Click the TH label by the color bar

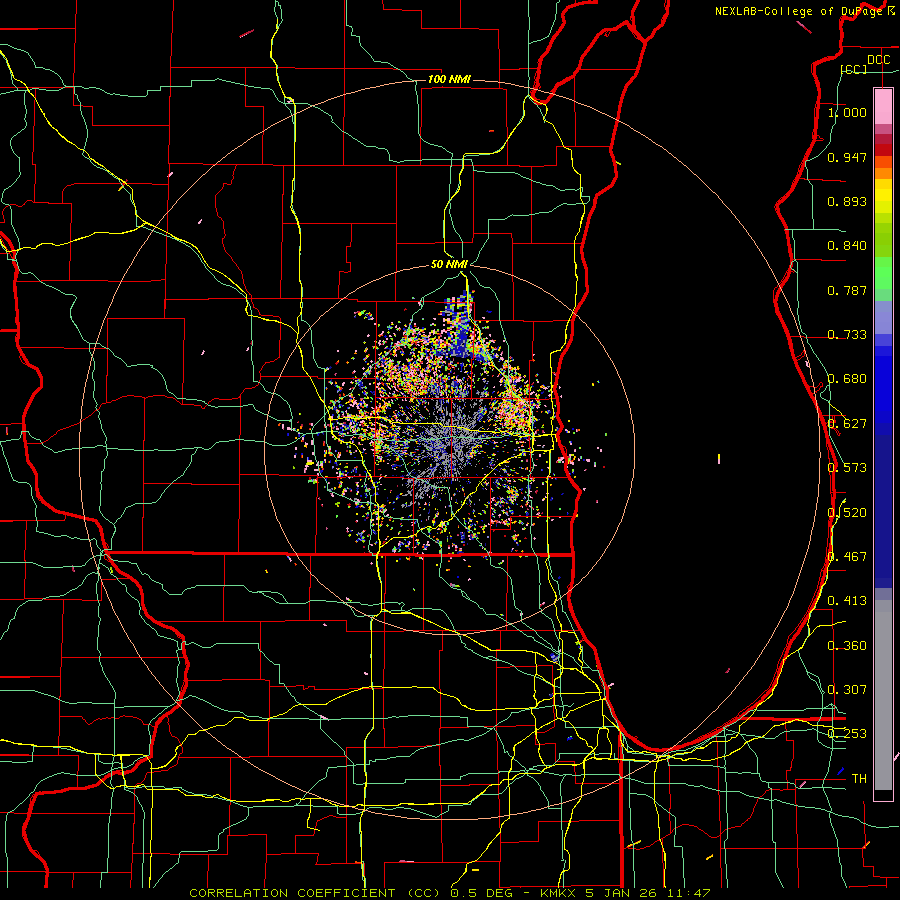(x=859, y=779)
